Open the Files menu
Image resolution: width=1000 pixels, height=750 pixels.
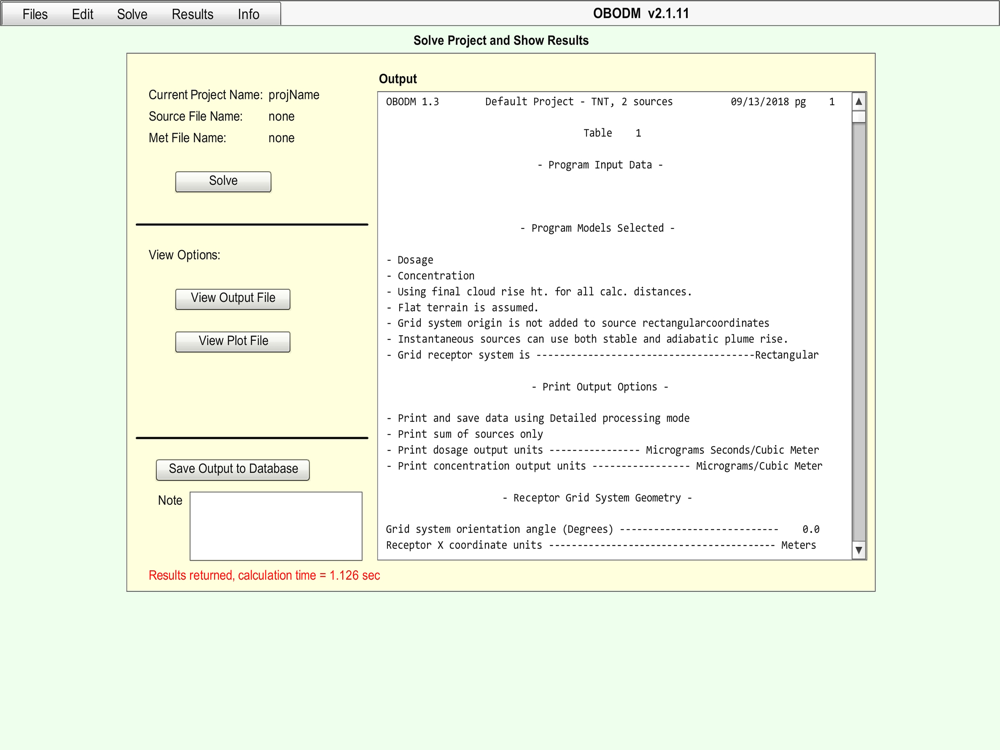[x=35, y=14]
